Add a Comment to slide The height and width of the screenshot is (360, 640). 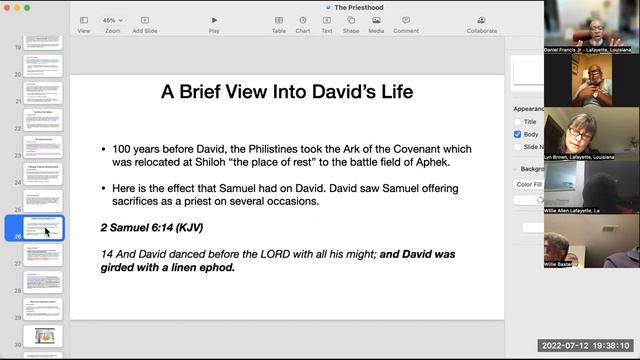pos(406,20)
